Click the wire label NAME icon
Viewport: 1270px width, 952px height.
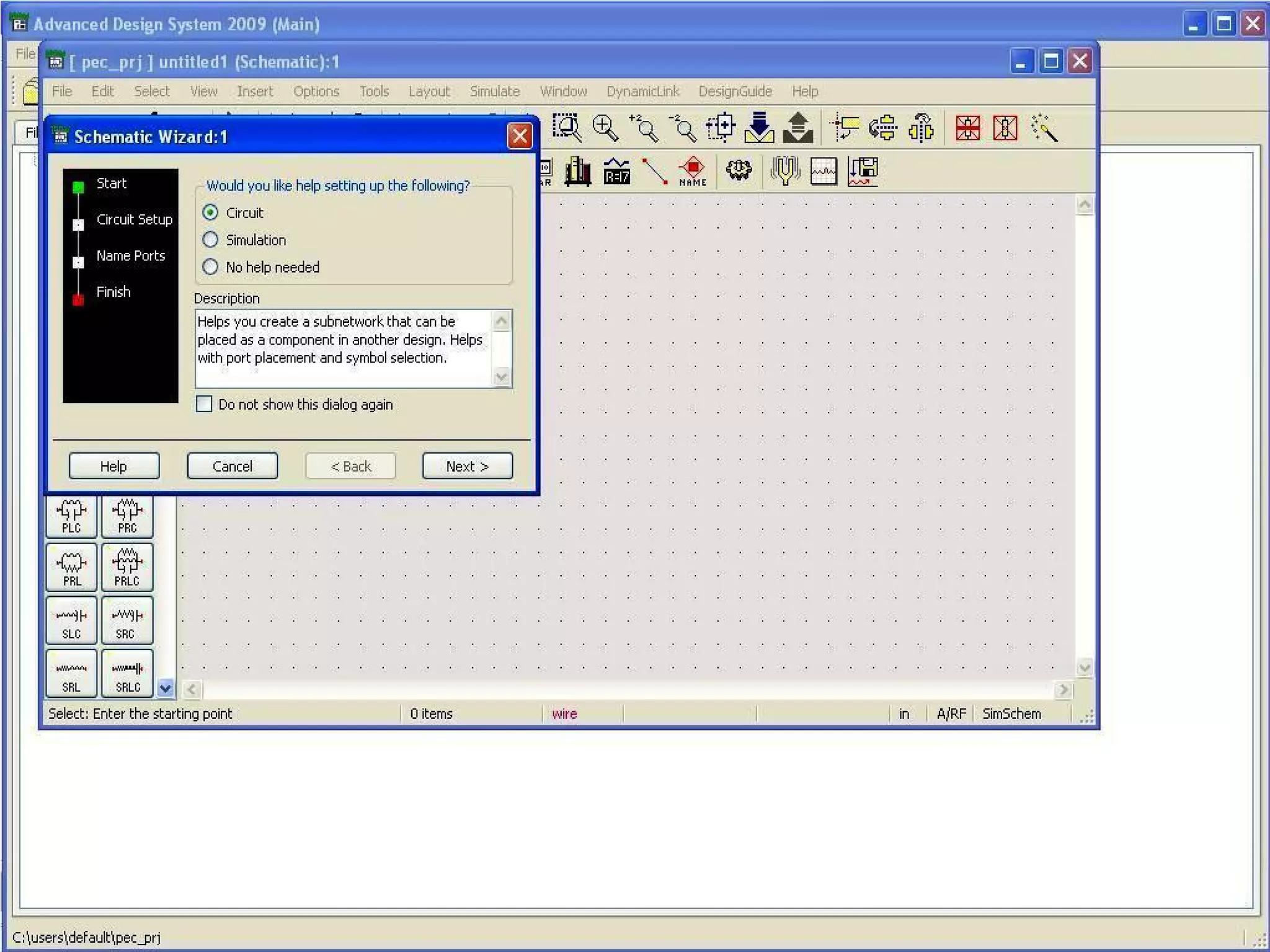pos(692,170)
